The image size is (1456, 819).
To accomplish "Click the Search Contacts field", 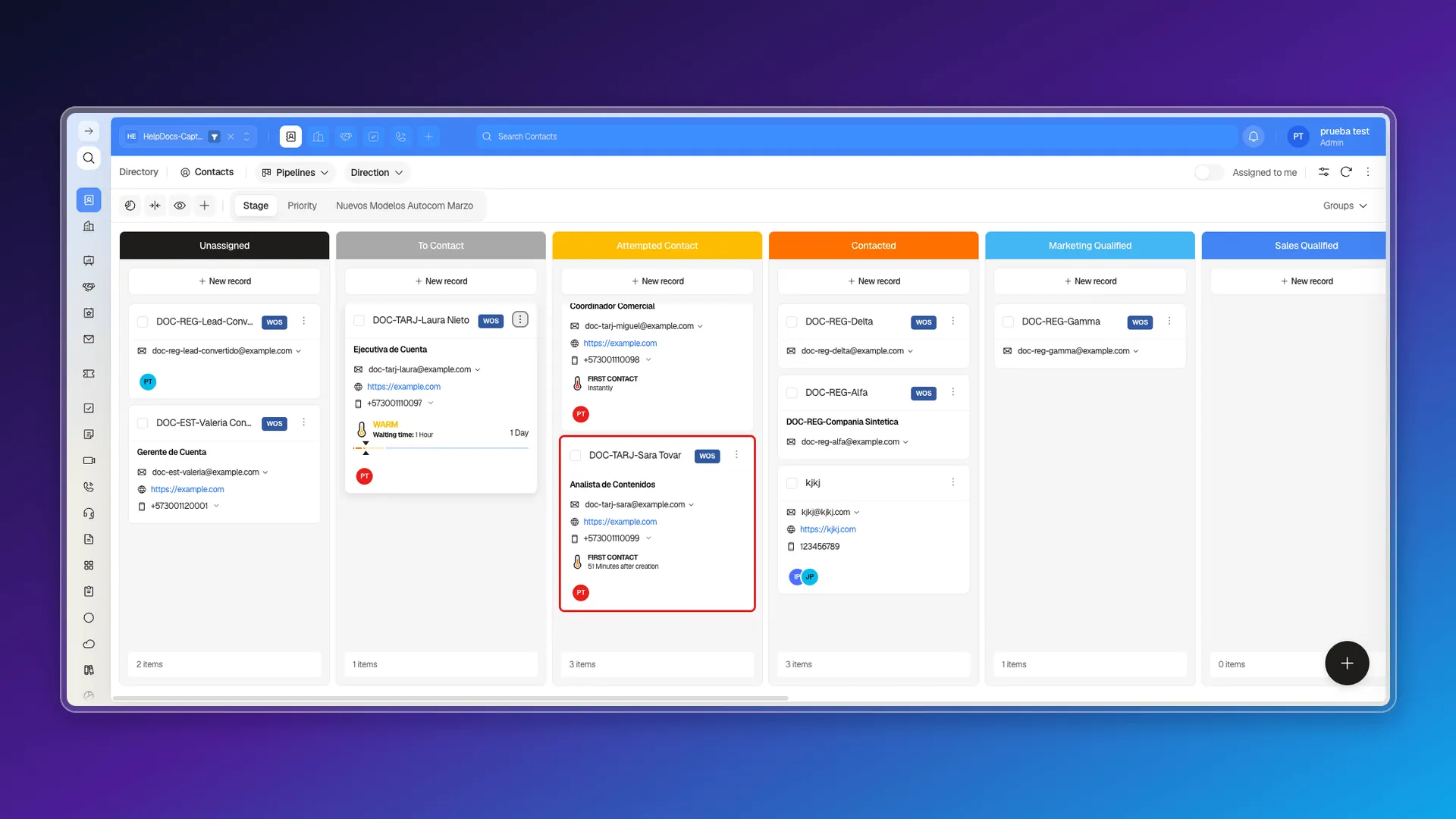I will click(855, 136).
